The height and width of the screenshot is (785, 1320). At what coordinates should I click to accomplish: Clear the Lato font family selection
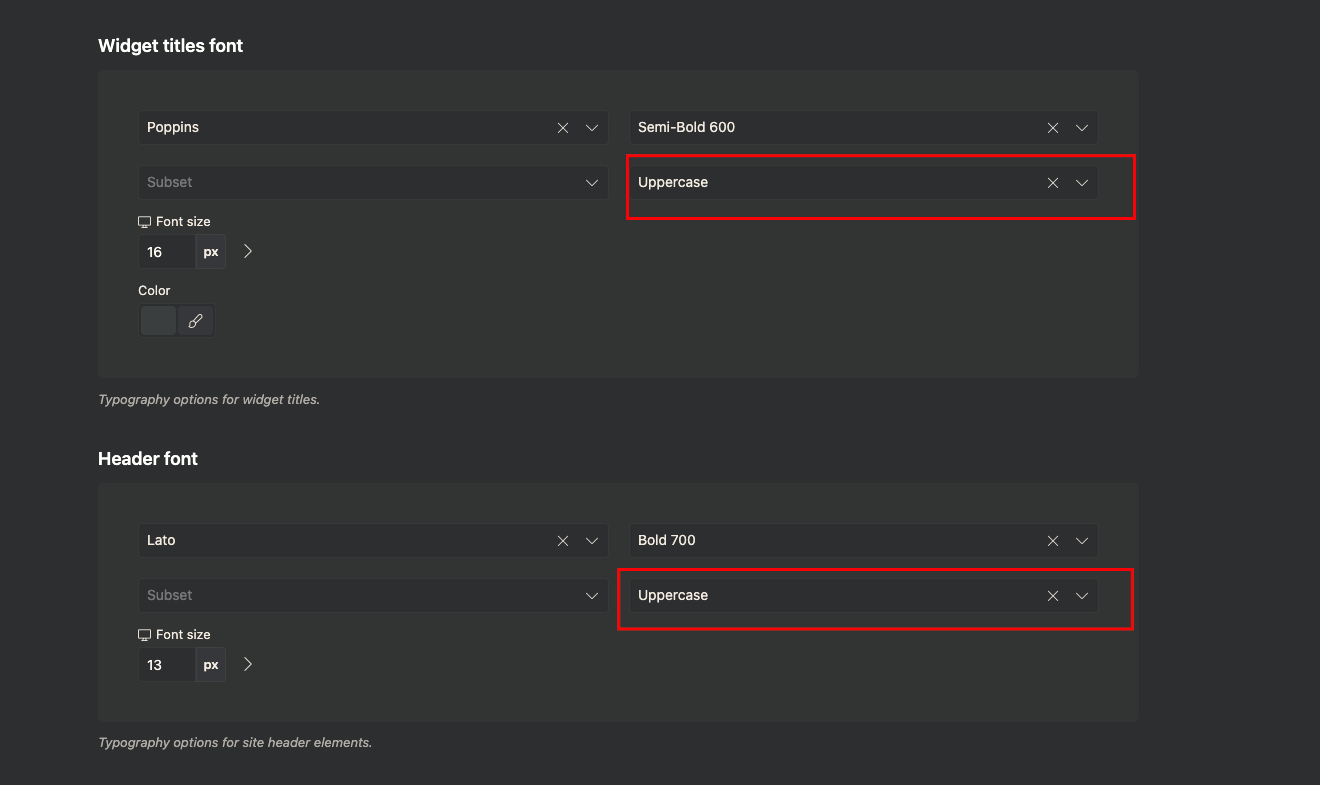point(563,541)
